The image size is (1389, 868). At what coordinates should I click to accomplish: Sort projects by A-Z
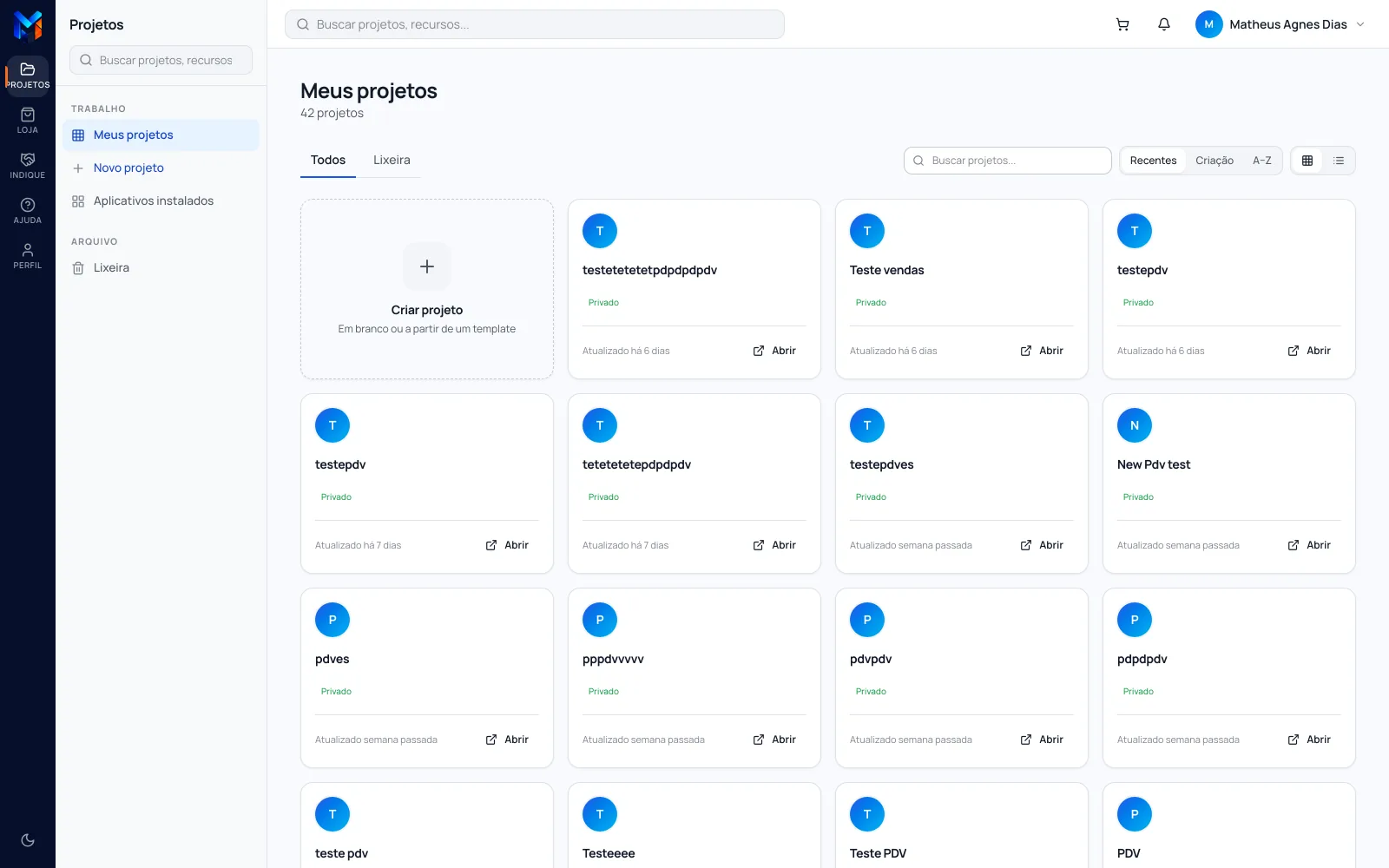(x=1261, y=161)
